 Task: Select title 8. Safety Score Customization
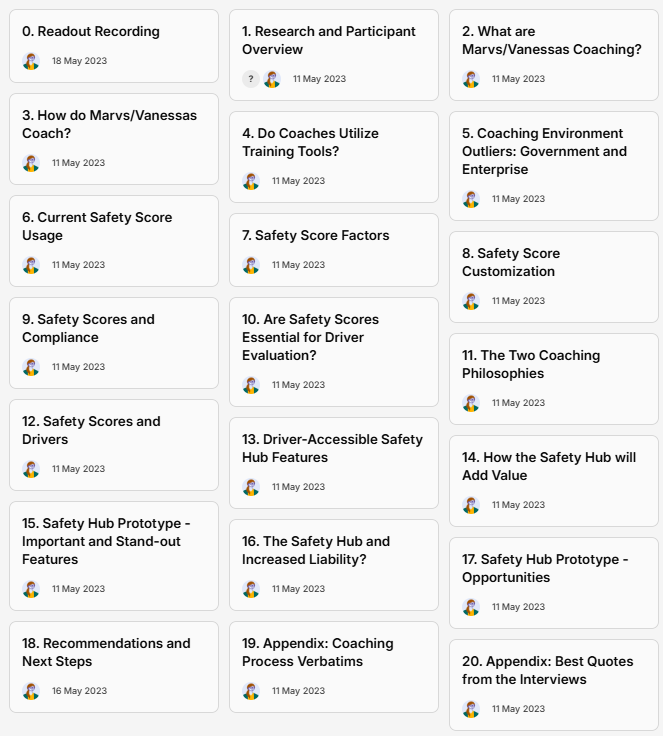click(511, 262)
